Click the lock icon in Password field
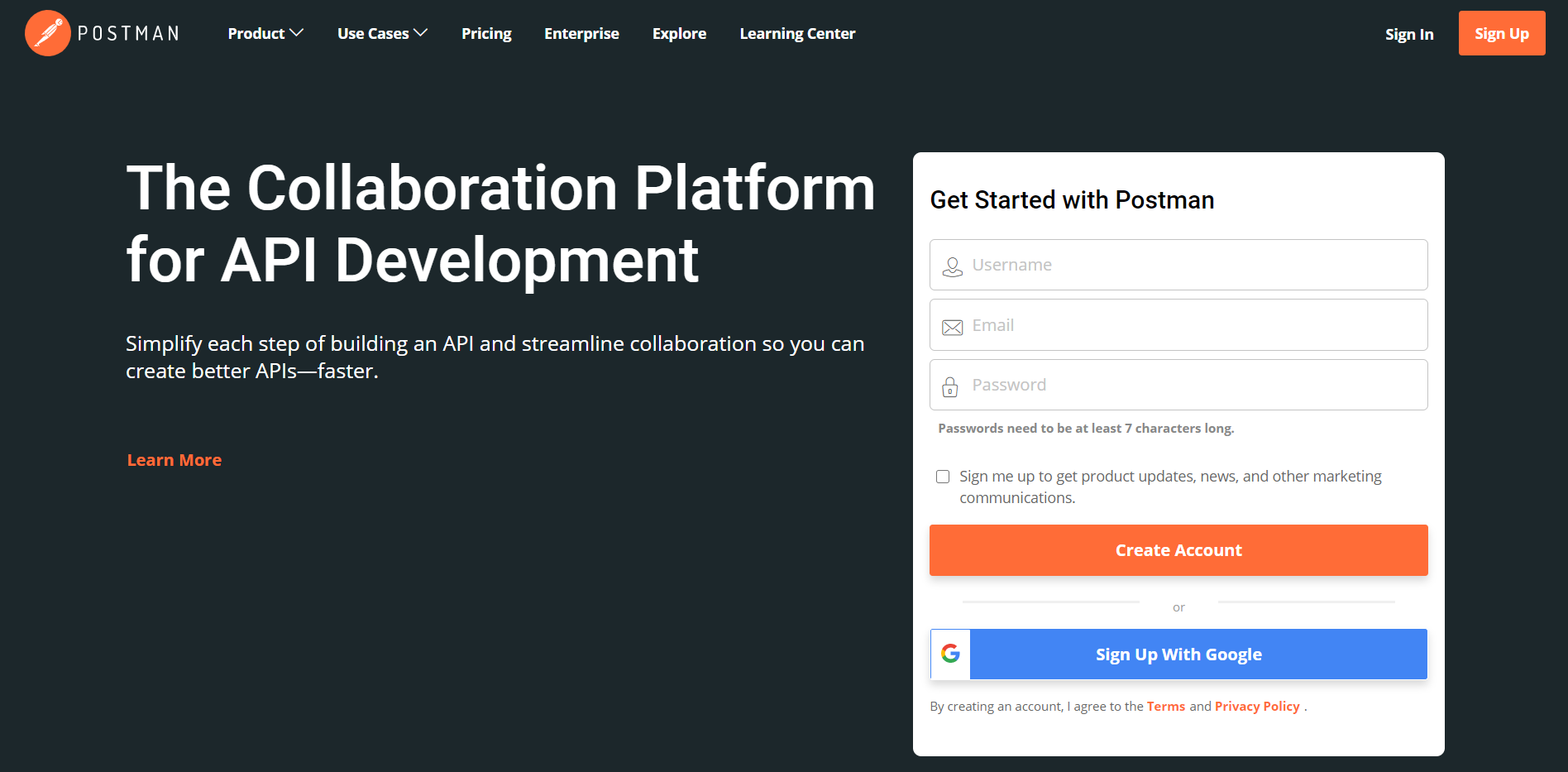The height and width of the screenshot is (772, 1568). (950, 386)
